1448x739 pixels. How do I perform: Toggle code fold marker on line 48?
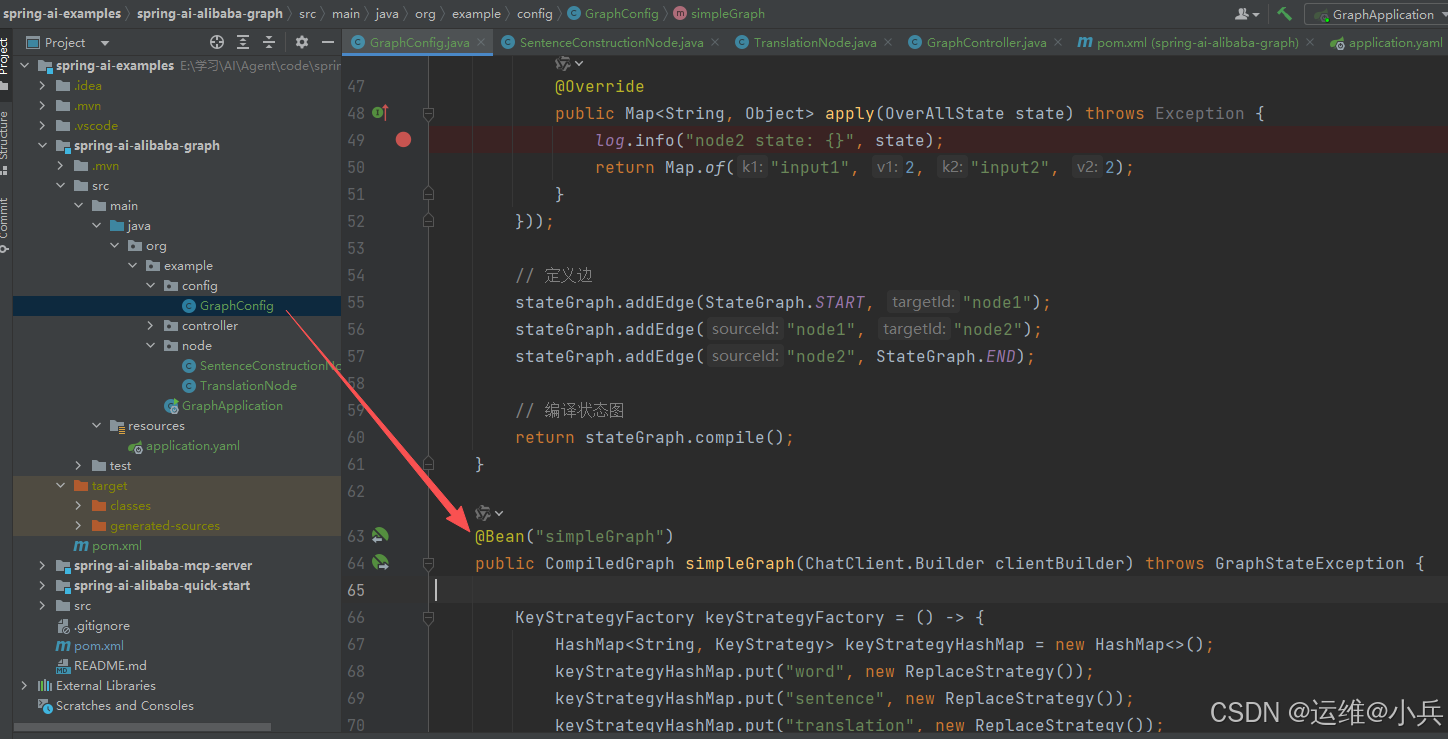point(428,113)
